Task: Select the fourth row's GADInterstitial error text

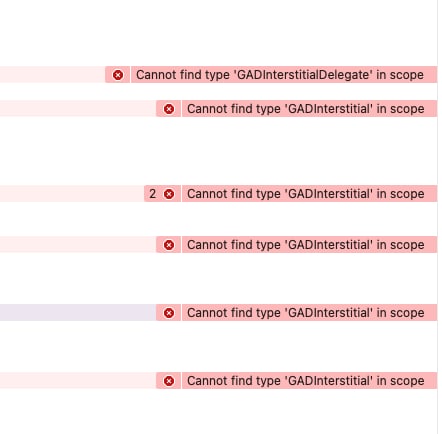Action: [x=305, y=245]
